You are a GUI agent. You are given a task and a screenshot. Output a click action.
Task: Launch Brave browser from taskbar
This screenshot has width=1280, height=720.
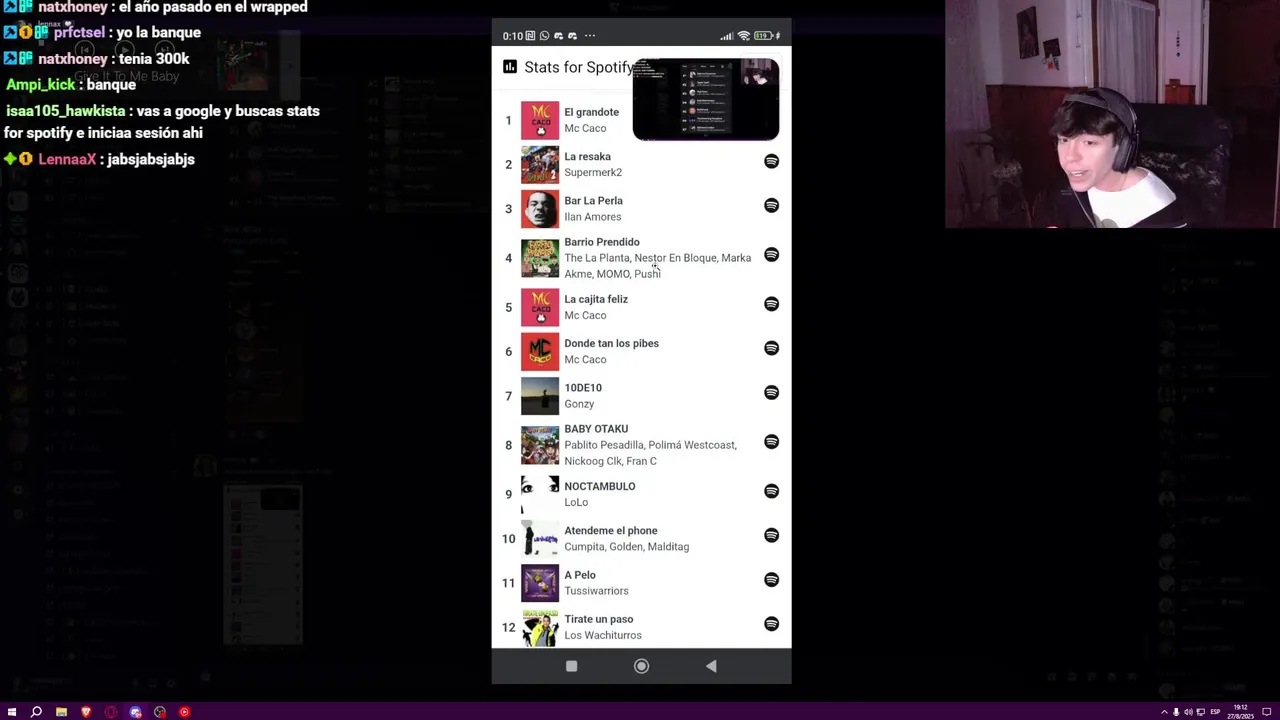tap(86, 712)
